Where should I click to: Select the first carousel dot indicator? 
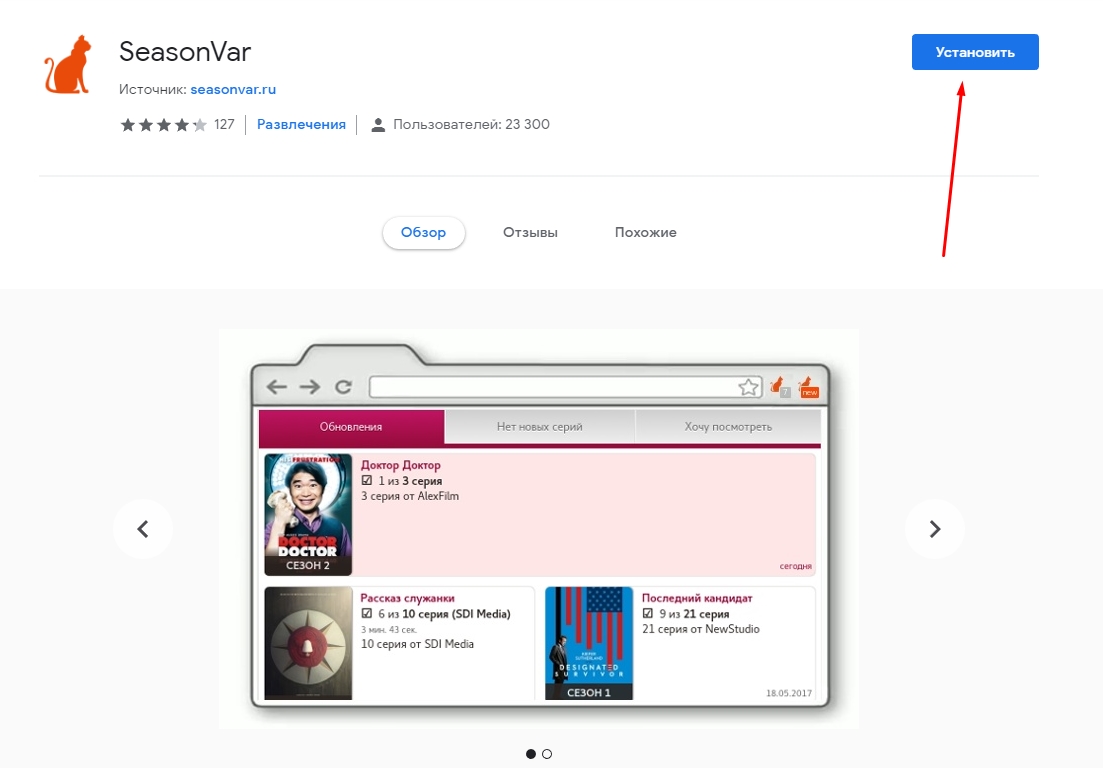click(530, 754)
